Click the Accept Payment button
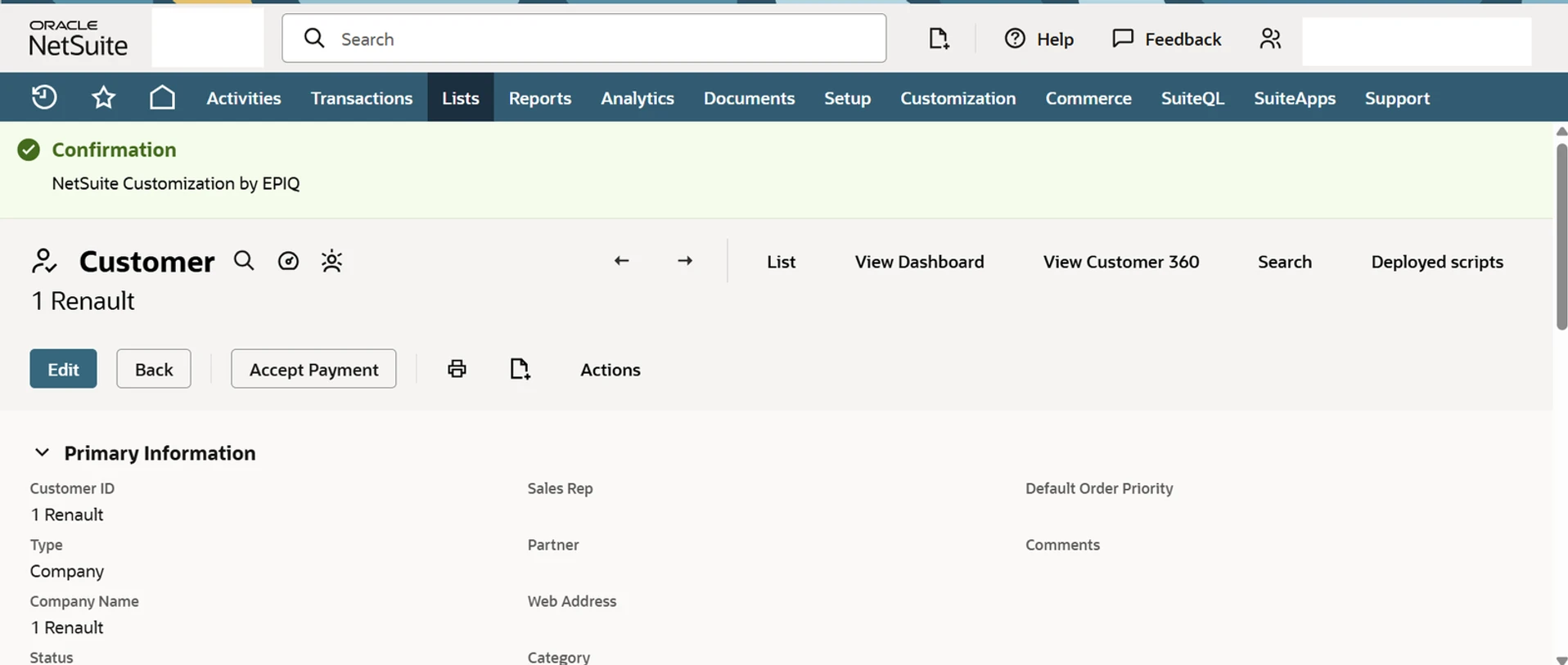The image size is (1568, 665). (x=313, y=369)
